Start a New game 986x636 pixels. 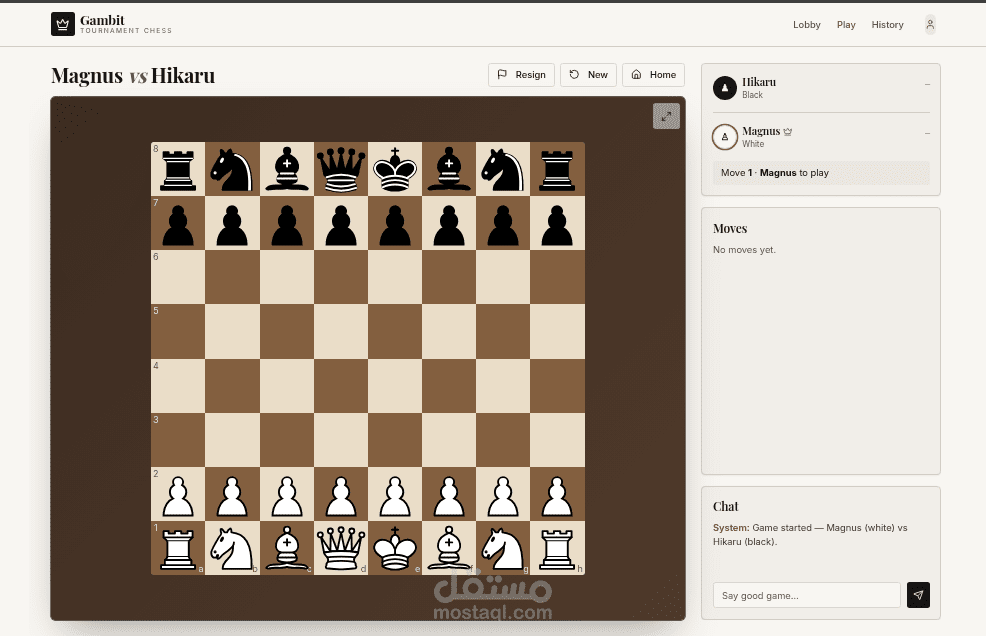[x=588, y=74]
